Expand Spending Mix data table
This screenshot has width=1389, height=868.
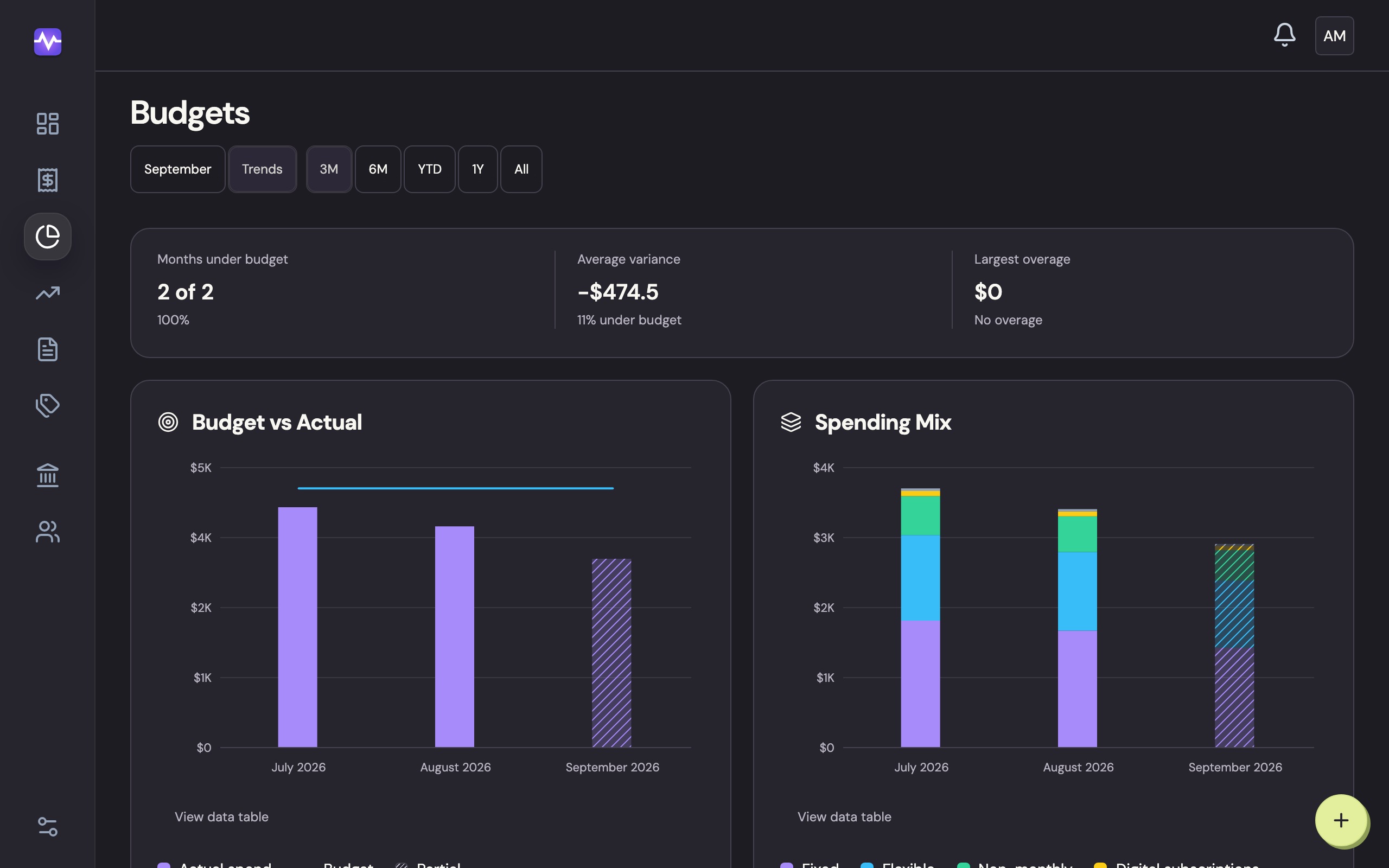(844, 817)
